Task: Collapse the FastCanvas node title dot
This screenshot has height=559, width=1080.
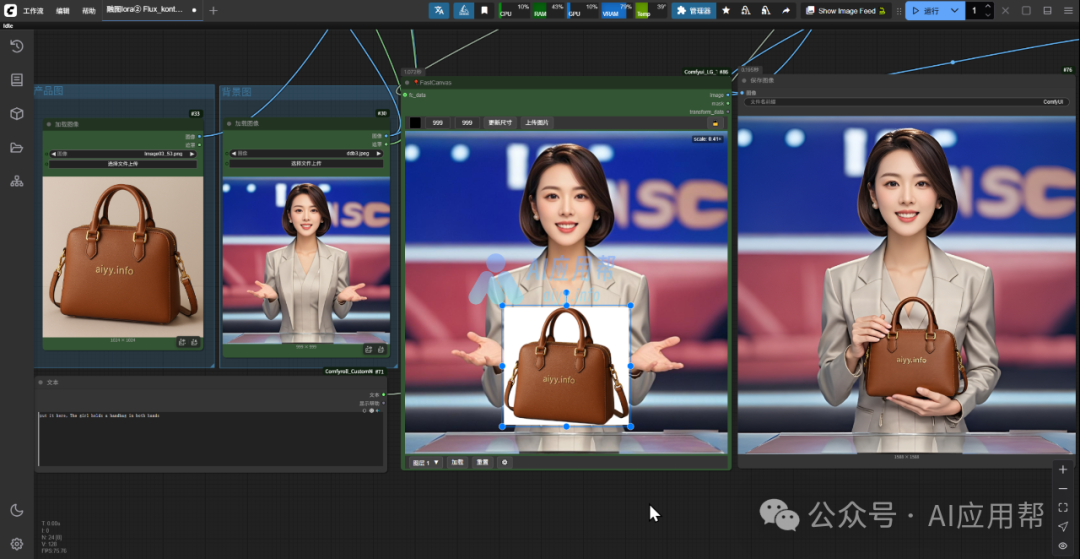Action: click(407, 82)
